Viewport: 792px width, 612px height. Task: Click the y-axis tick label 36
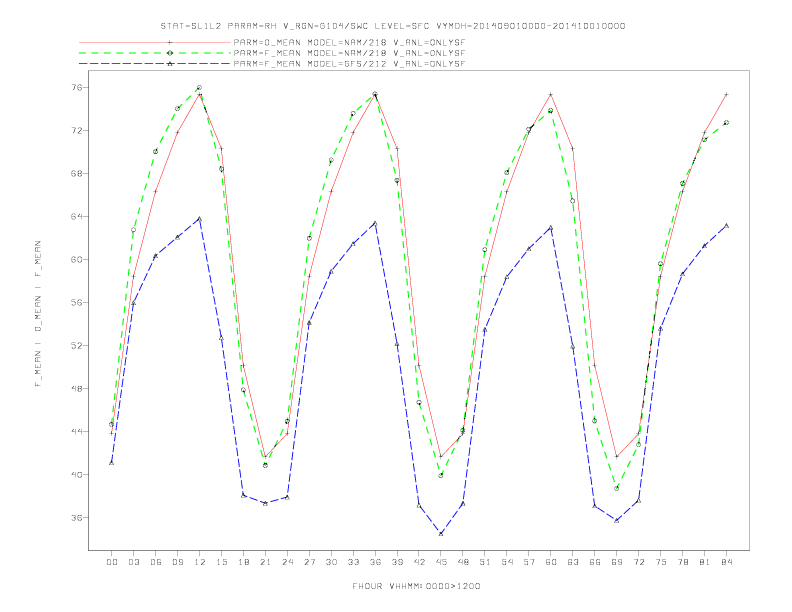point(76,518)
